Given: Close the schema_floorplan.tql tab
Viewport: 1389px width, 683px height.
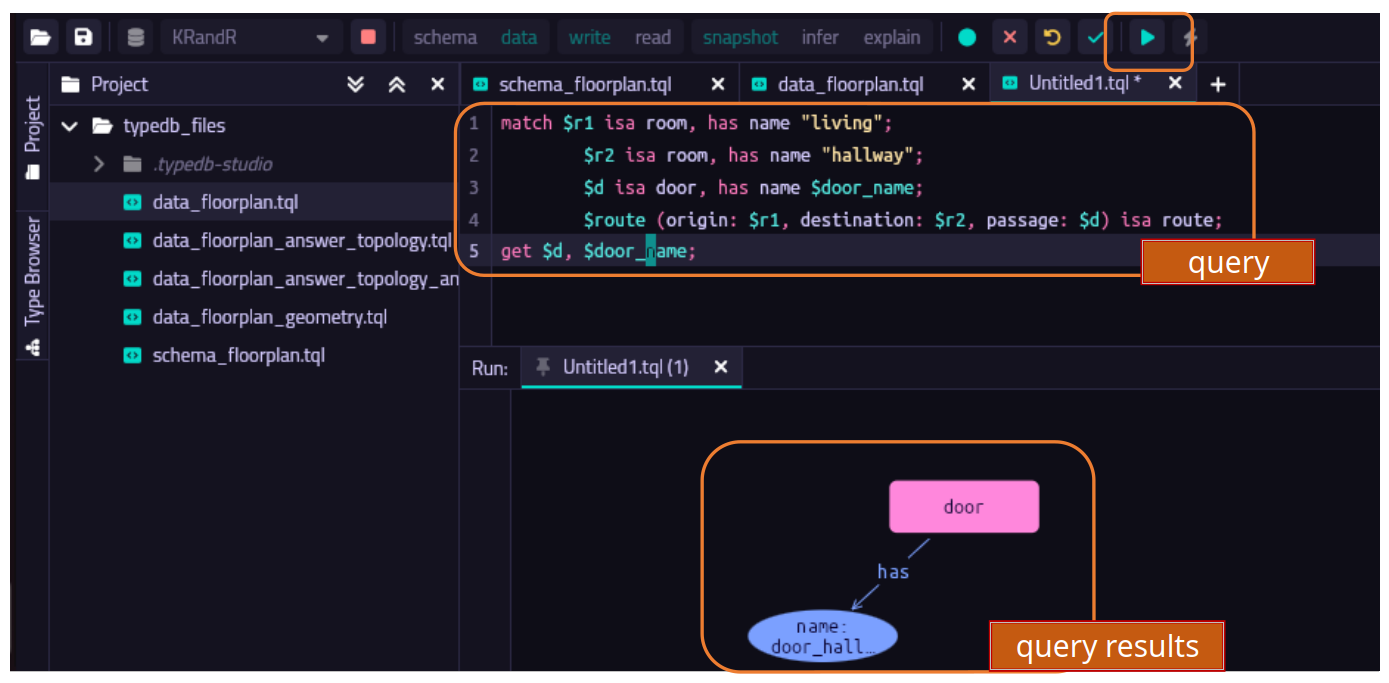Looking at the screenshot, I should coord(718,85).
